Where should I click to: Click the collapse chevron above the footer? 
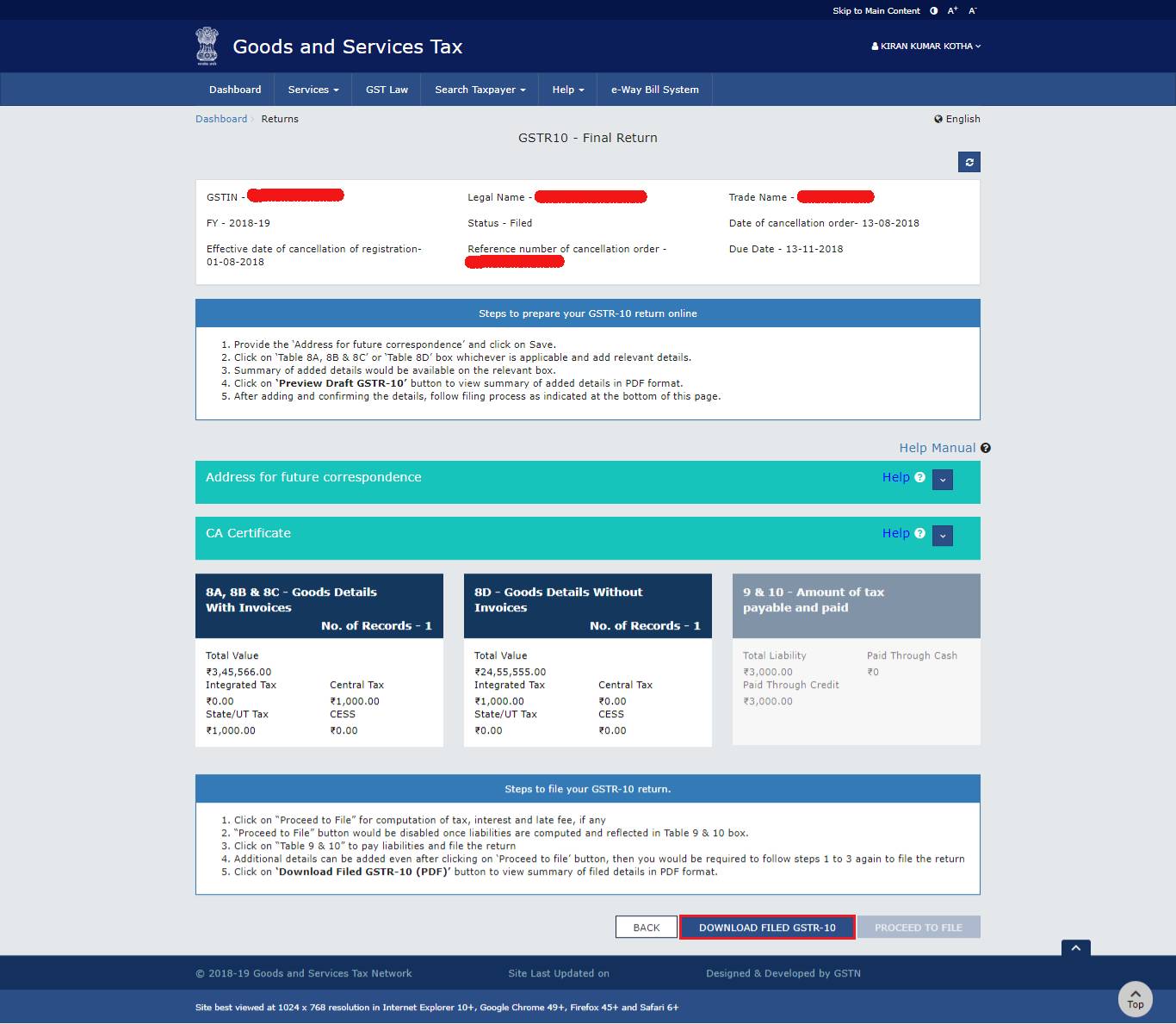point(1075,947)
